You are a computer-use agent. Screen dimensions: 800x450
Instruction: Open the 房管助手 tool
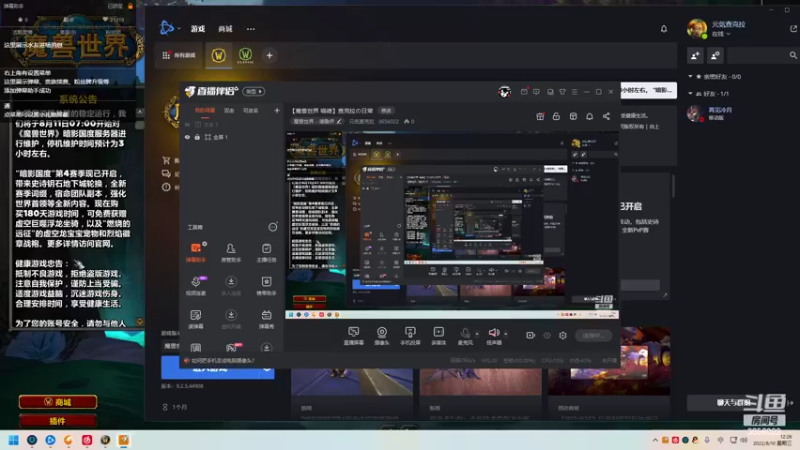pos(231,253)
